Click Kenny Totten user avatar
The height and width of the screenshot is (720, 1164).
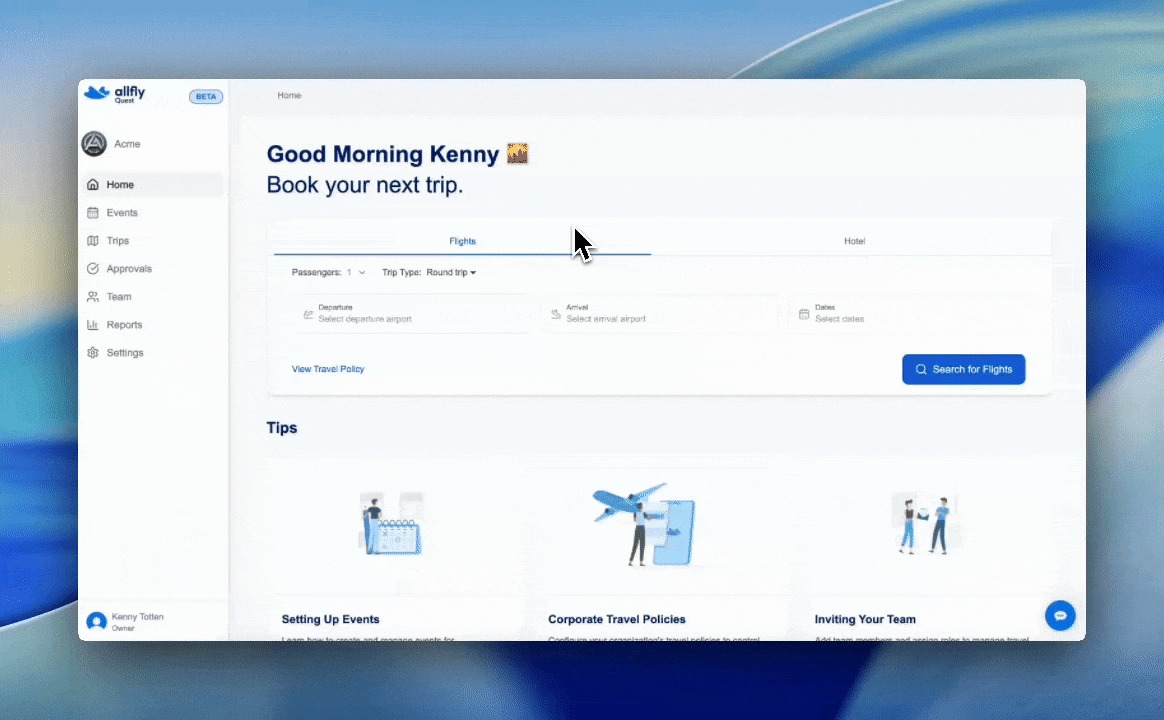[97, 621]
